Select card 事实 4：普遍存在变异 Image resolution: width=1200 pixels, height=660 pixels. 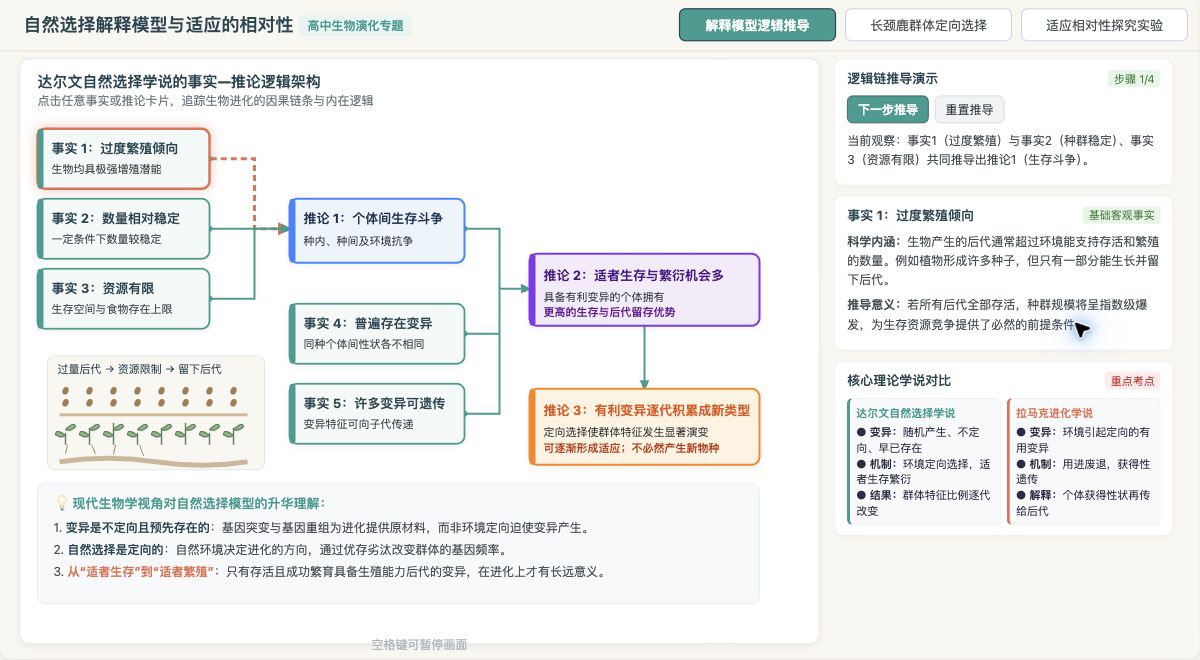click(377, 333)
